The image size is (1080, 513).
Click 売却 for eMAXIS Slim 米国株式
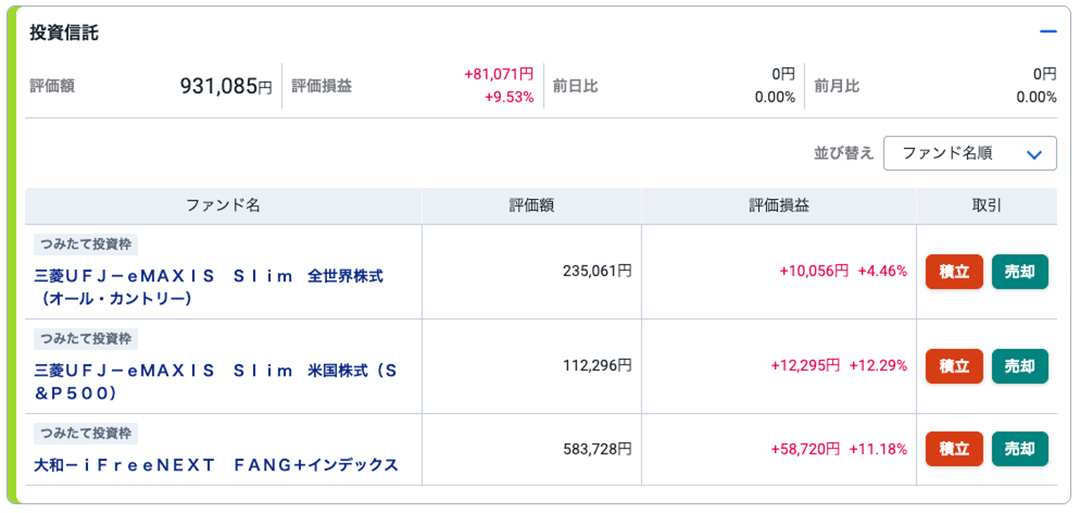point(1019,366)
